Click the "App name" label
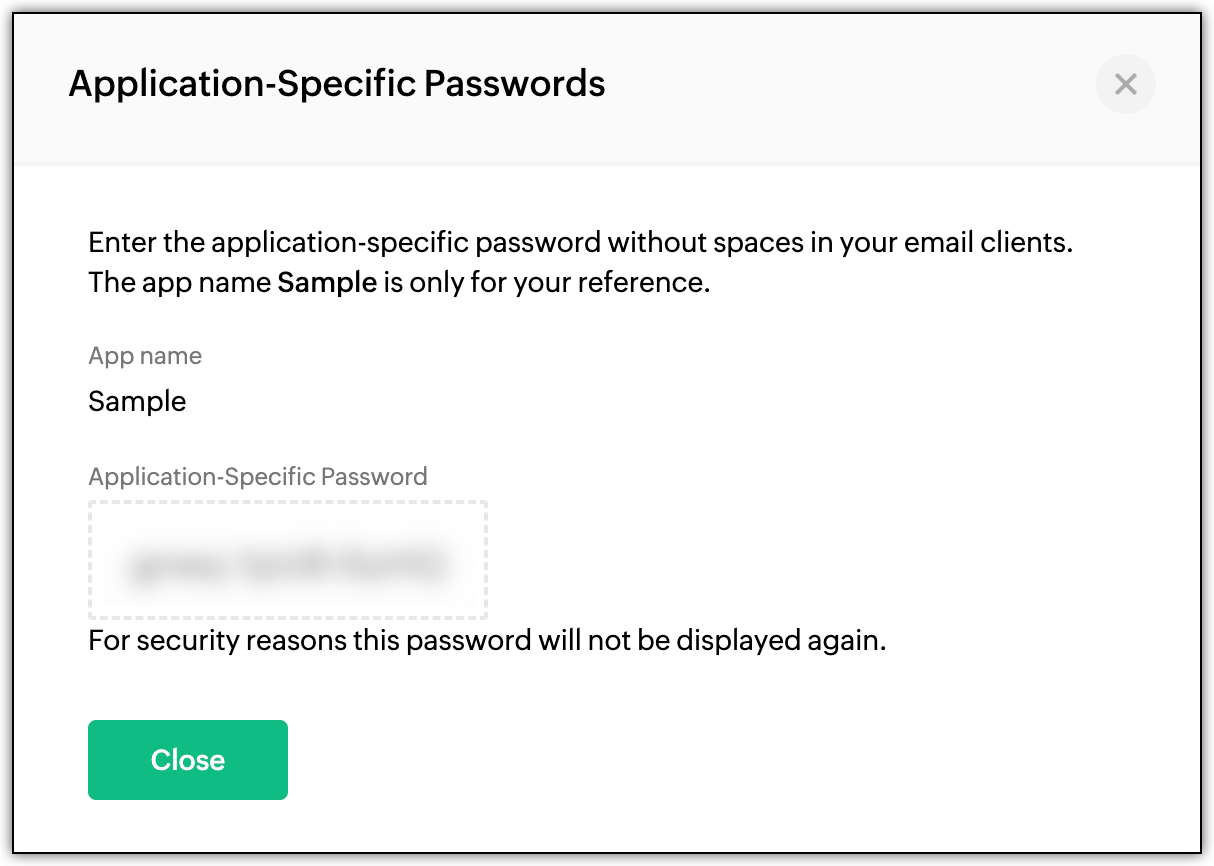This screenshot has height=866, width=1214. [145, 356]
